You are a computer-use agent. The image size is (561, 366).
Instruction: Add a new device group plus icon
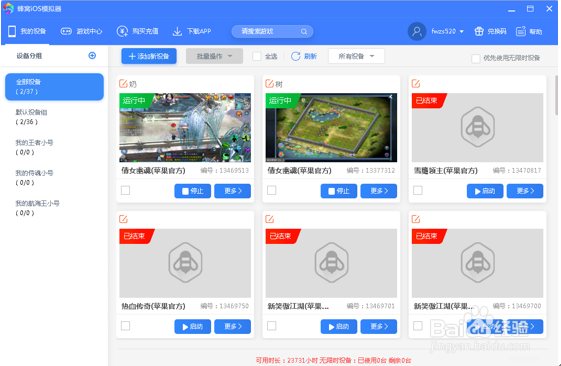pyautogui.click(x=92, y=55)
